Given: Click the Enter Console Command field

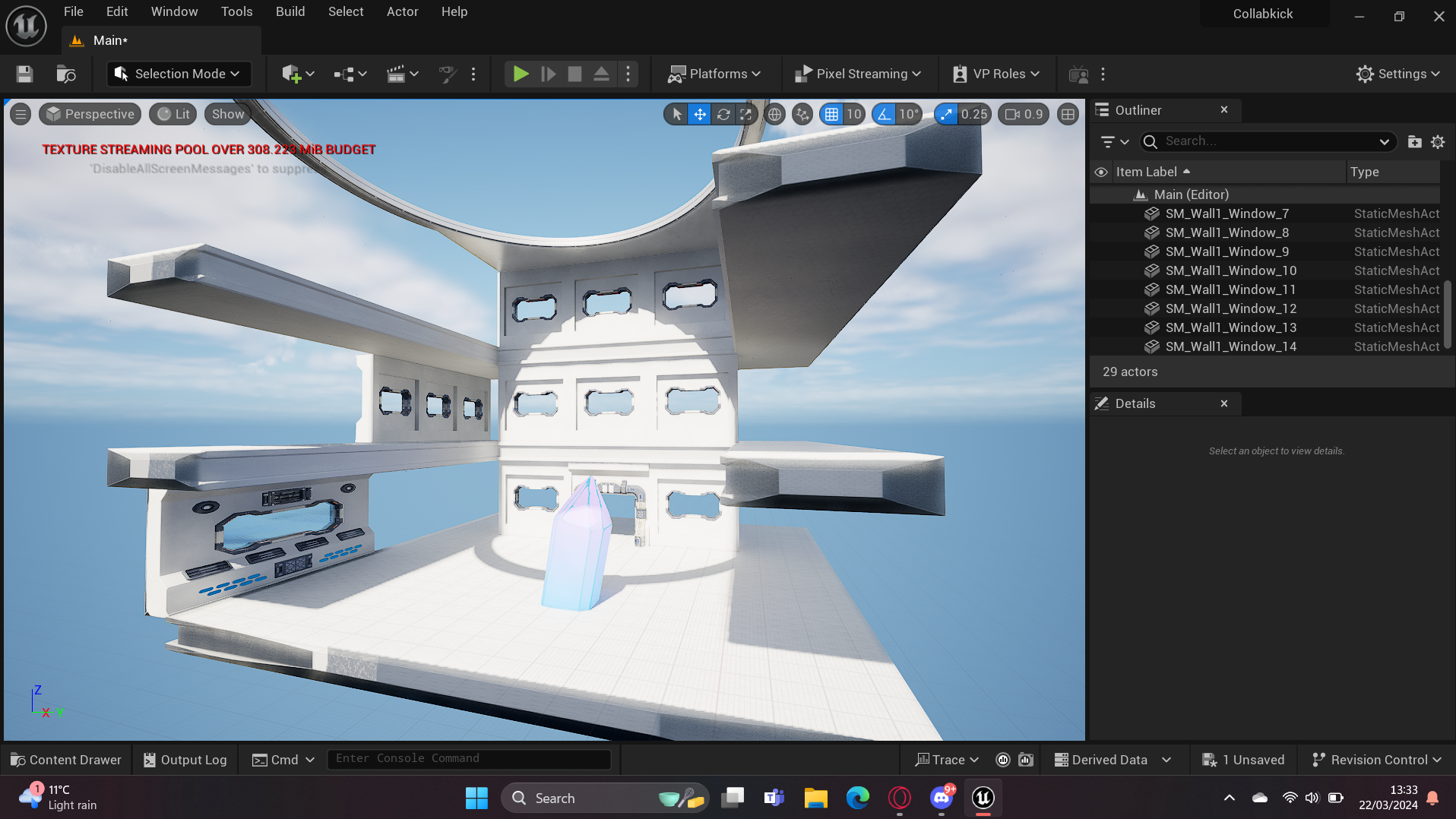Looking at the screenshot, I should pyautogui.click(x=469, y=759).
